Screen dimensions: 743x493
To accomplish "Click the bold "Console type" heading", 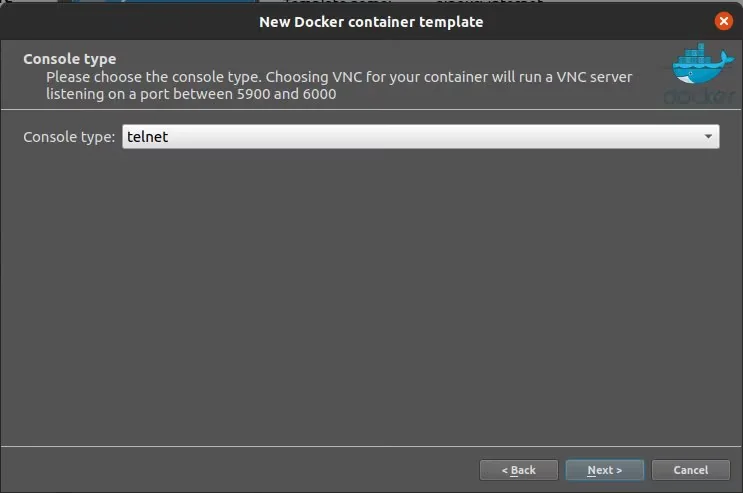I will coord(70,59).
